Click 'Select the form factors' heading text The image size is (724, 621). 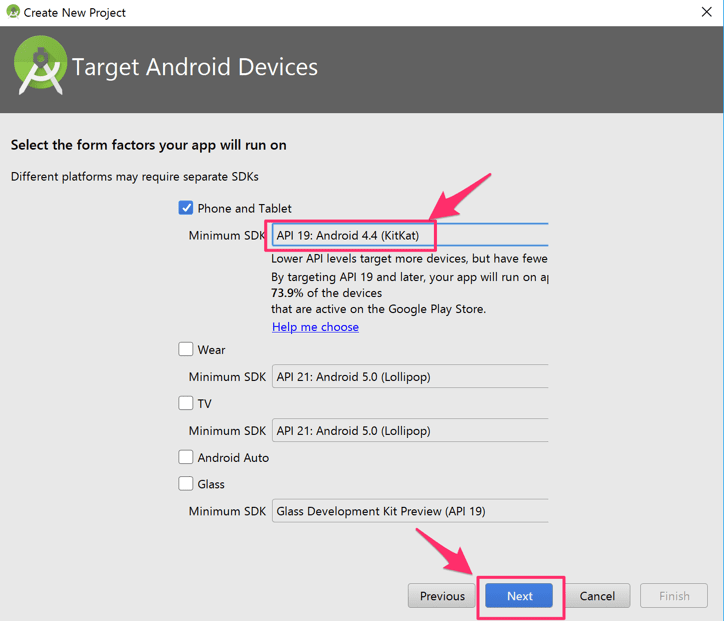coord(149,145)
